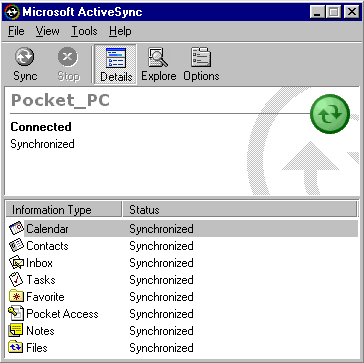Sort by the Status column header
This screenshot has height=363, width=364.
[240, 210]
